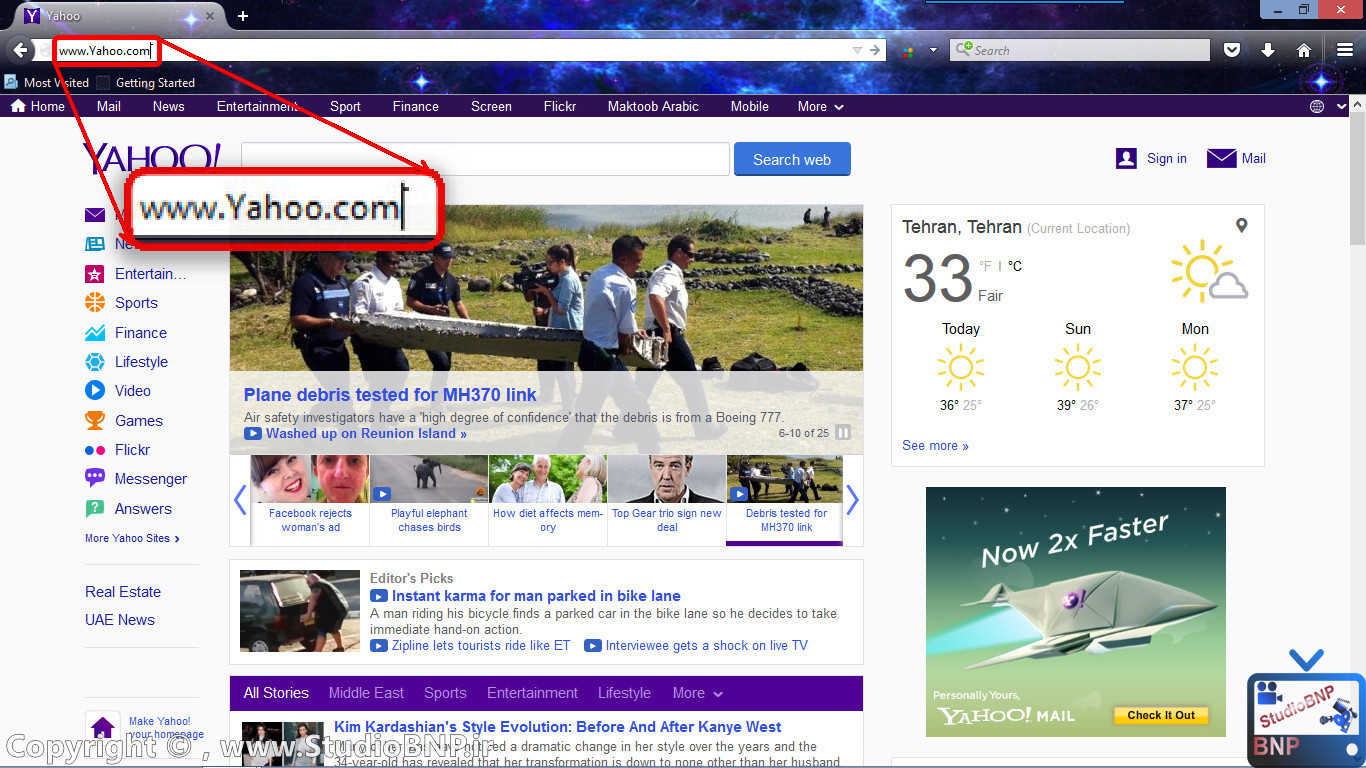Open Kim Kardashian's Style Evolution article
The height and width of the screenshot is (768, 1366).
558,727
